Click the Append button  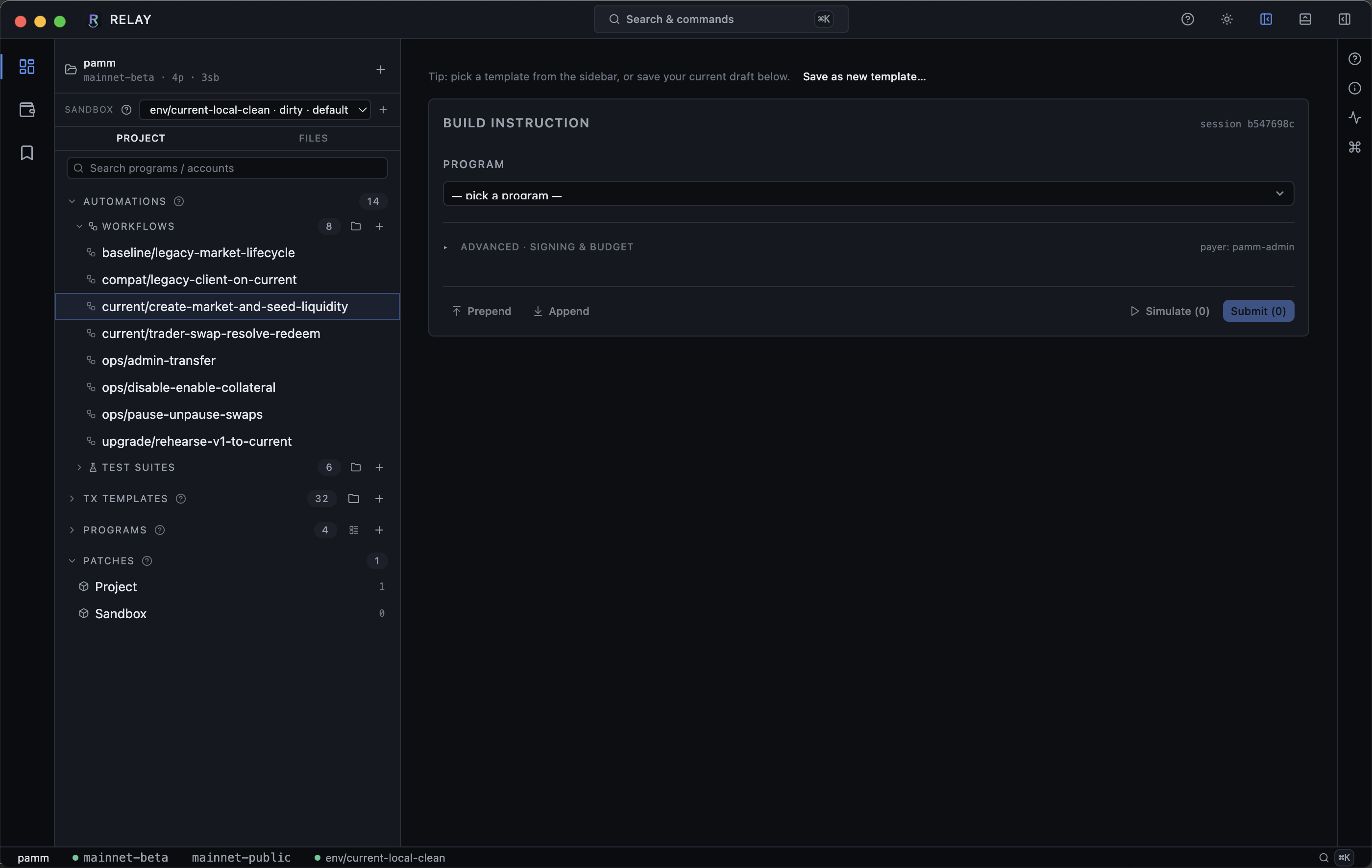click(x=561, y=311)
